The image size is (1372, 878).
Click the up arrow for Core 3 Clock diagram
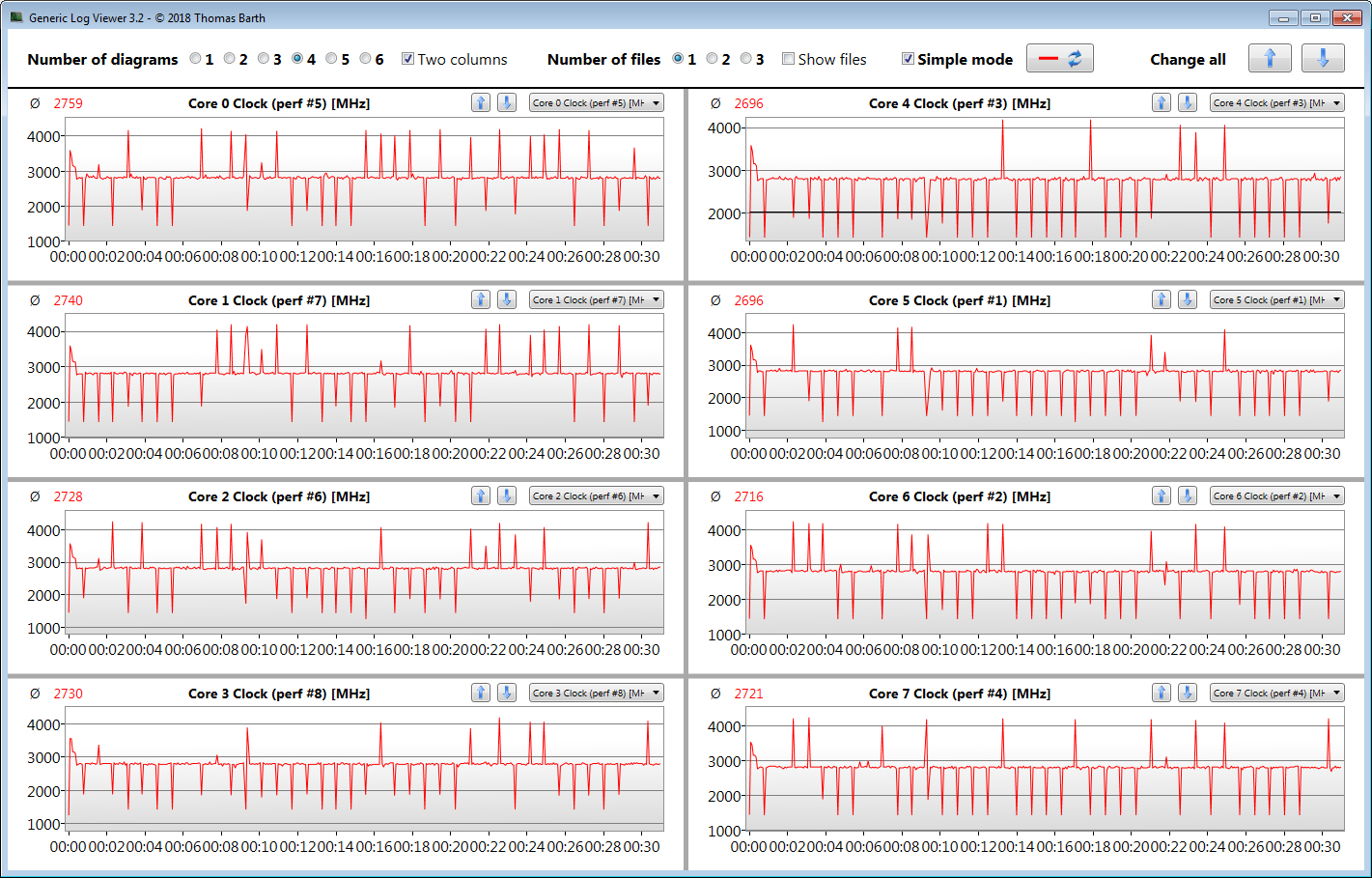(x=481, y=693)
